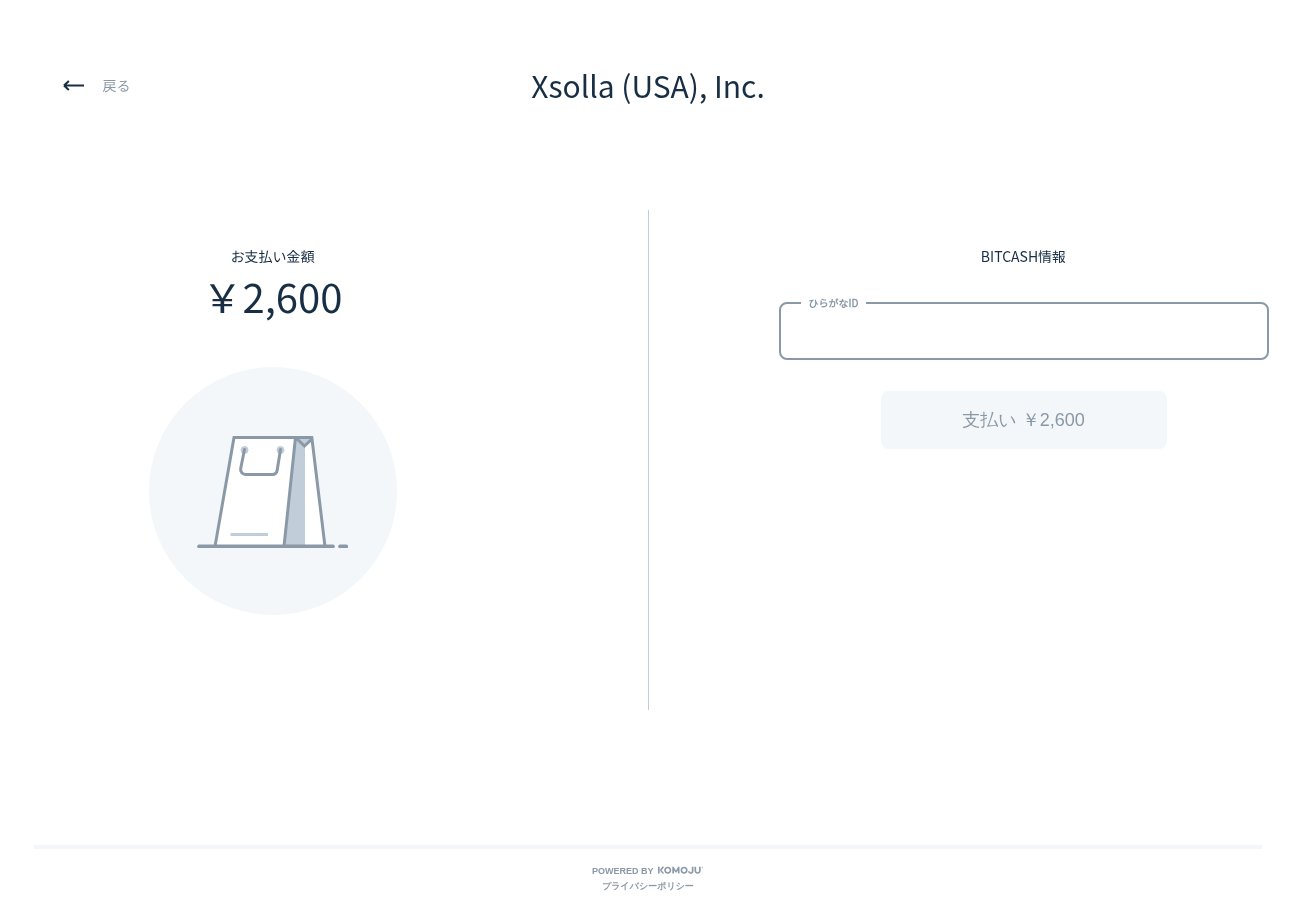Click the 戻る back link text

[x=116, y=86]
